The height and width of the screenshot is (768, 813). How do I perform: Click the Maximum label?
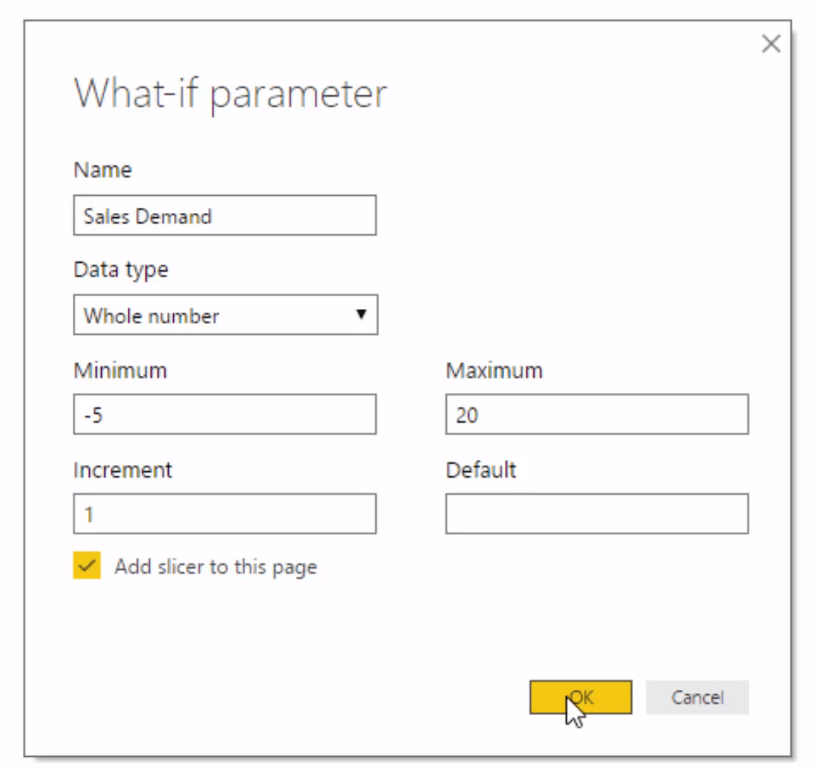tap(494, 370)
